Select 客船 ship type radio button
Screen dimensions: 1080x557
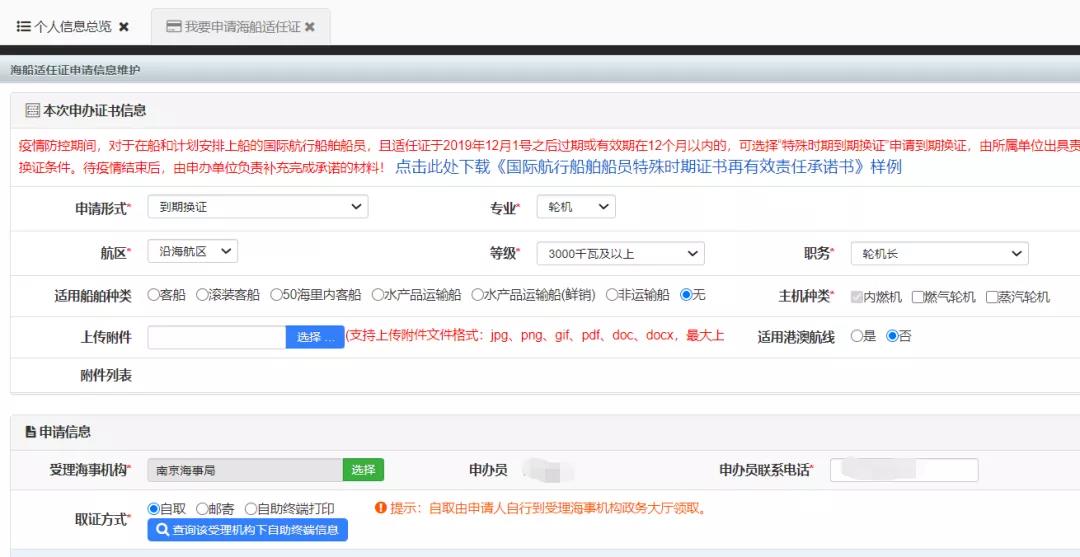tap(154, 295)
